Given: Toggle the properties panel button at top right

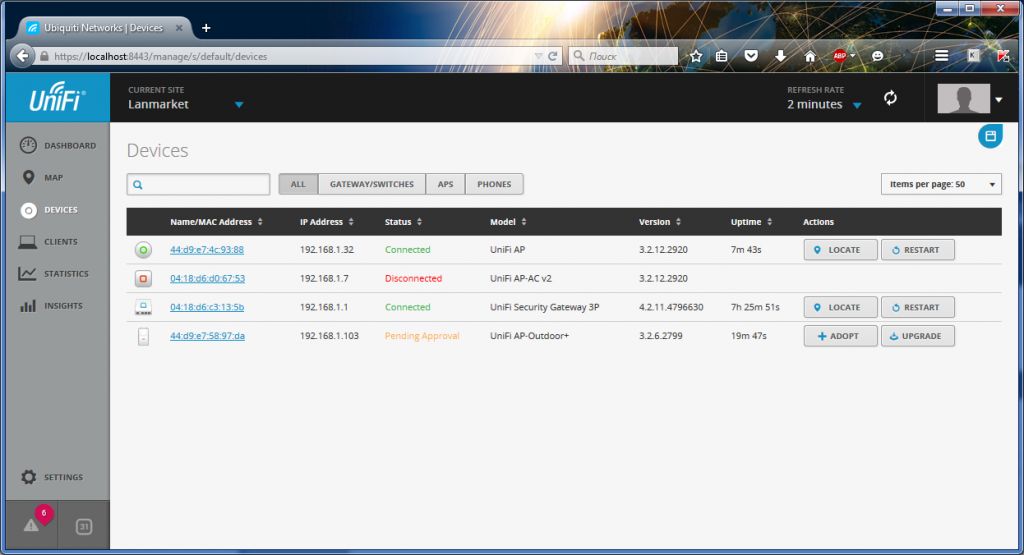Looking at the screenshot, I should point(989,136).
